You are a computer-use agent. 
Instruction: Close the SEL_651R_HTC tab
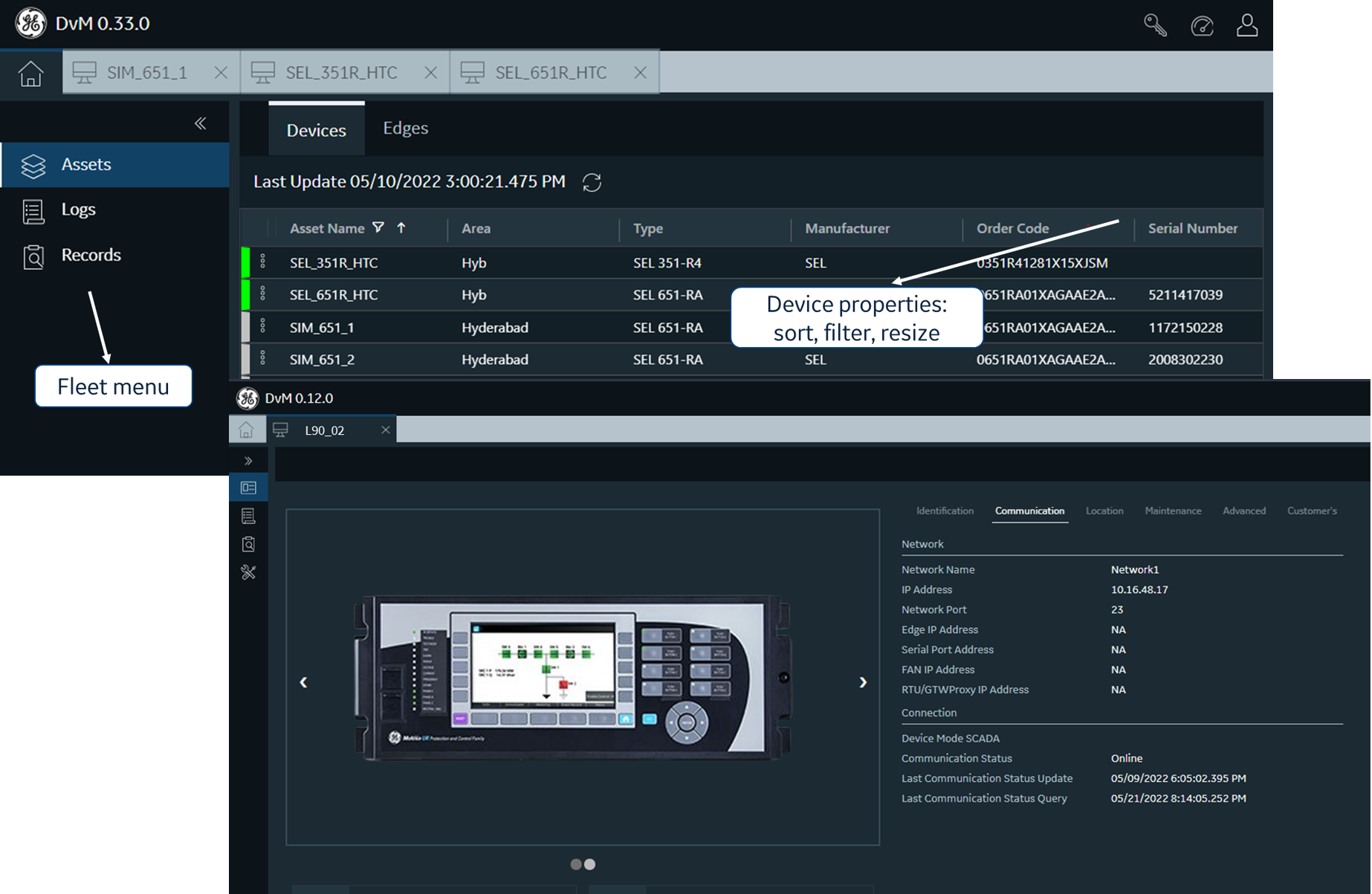[x=640, y=73]
